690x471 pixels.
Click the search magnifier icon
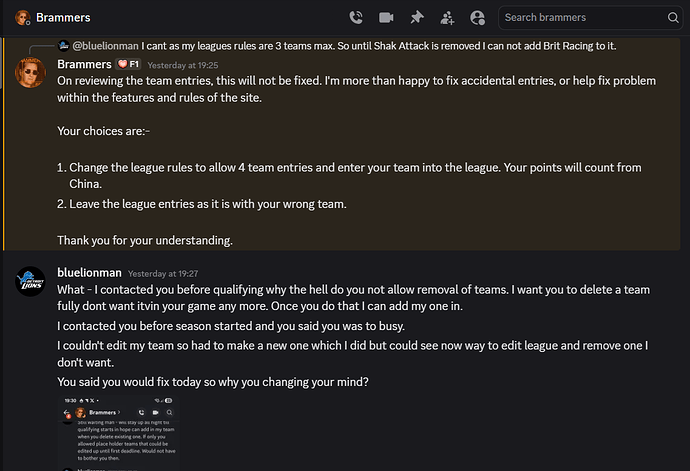click(x=673, y=17)
